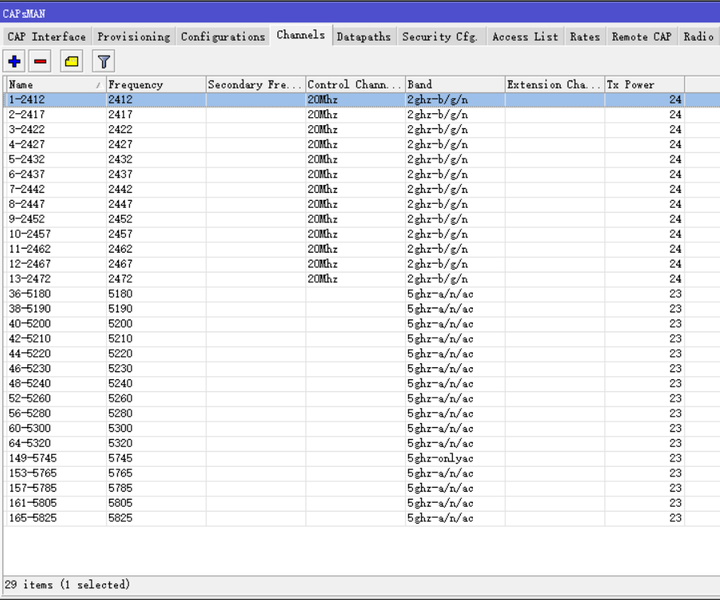
Task: Click the Secondary Fre... column header
Action: tap(255, 84)
